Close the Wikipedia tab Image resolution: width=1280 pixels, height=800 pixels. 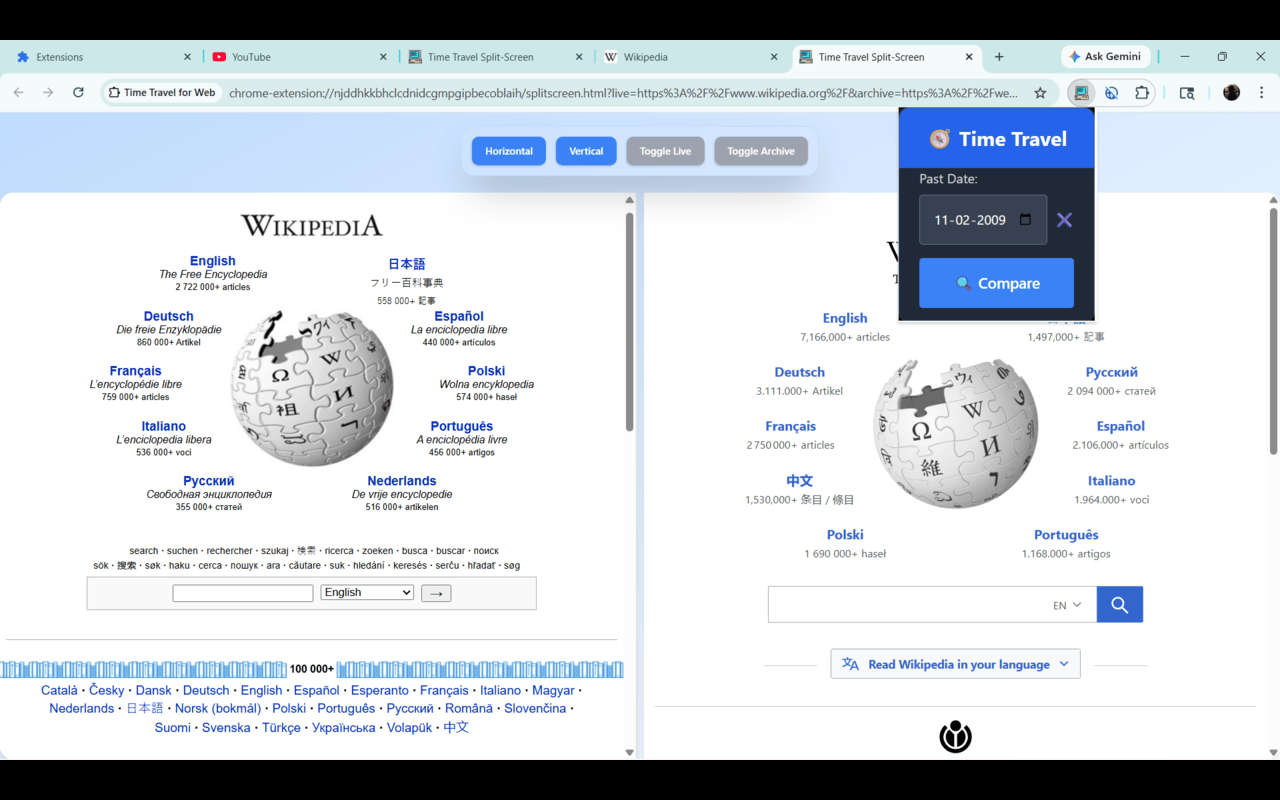click(x=774, y=57)
